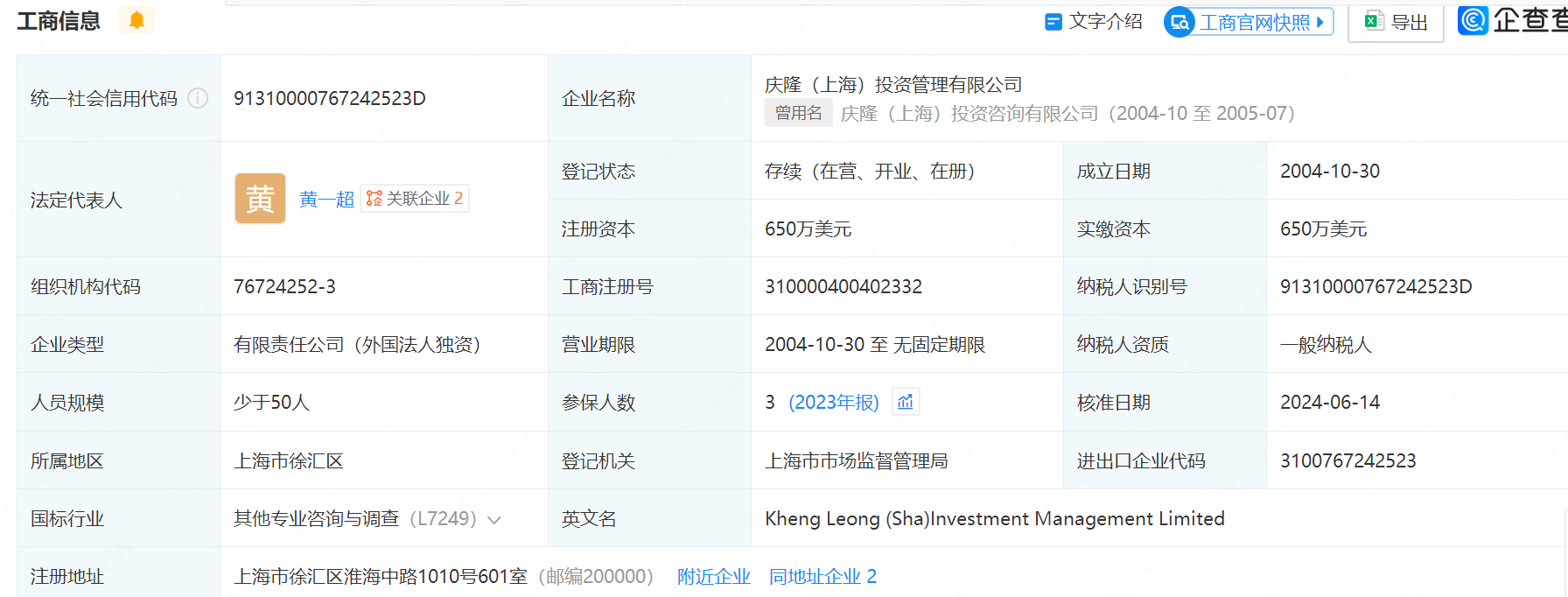Viewport: 1568px width, 597px height.
Task: Click the 曾用名 former name tag
Action: coord(798,113)
